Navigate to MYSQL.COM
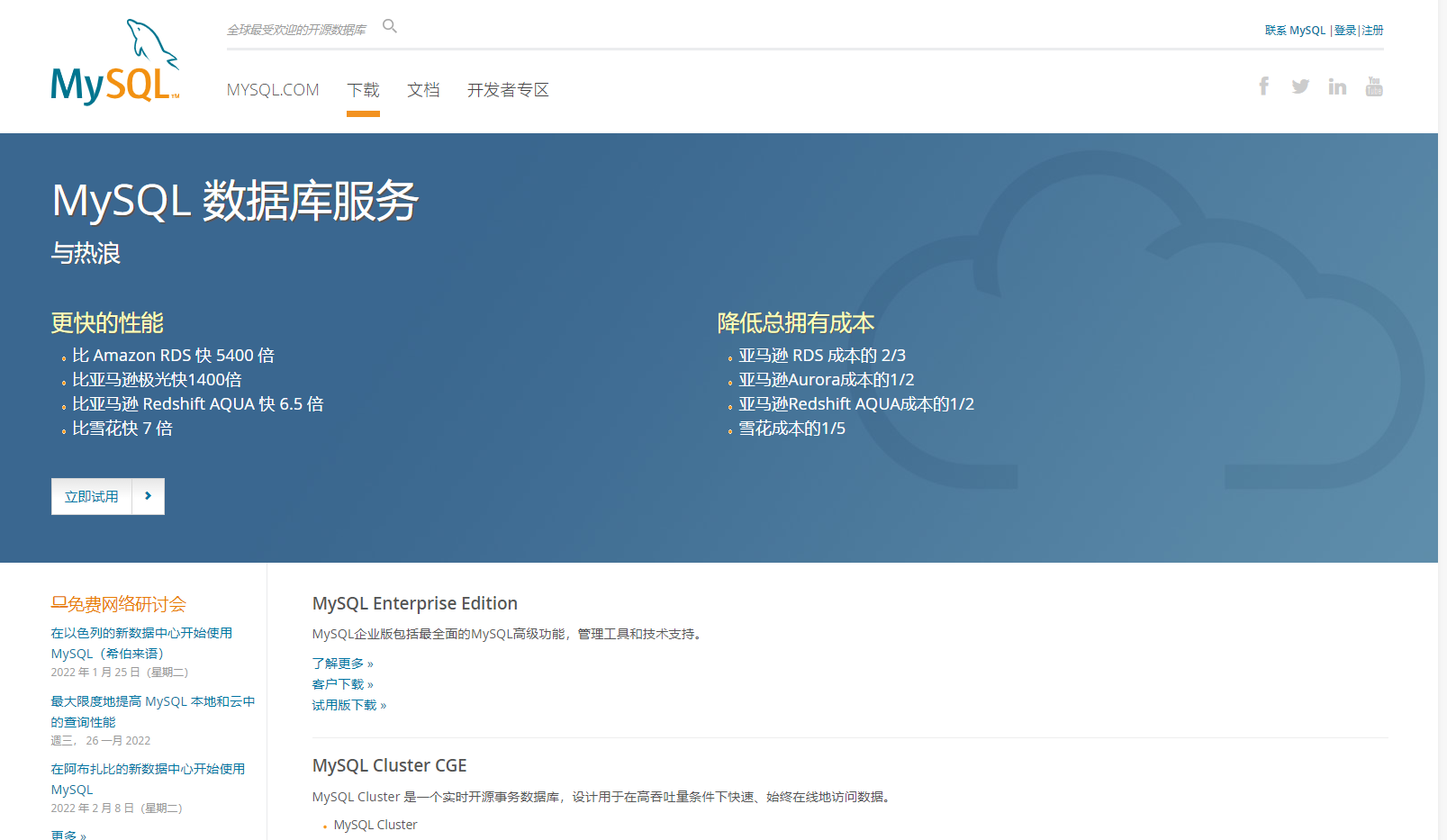This screenshot has height=840, width=1447. tap(273, 90)
